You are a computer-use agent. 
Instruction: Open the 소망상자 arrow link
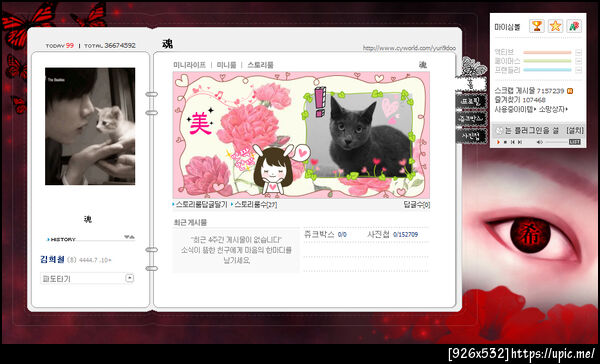(553, 109)
